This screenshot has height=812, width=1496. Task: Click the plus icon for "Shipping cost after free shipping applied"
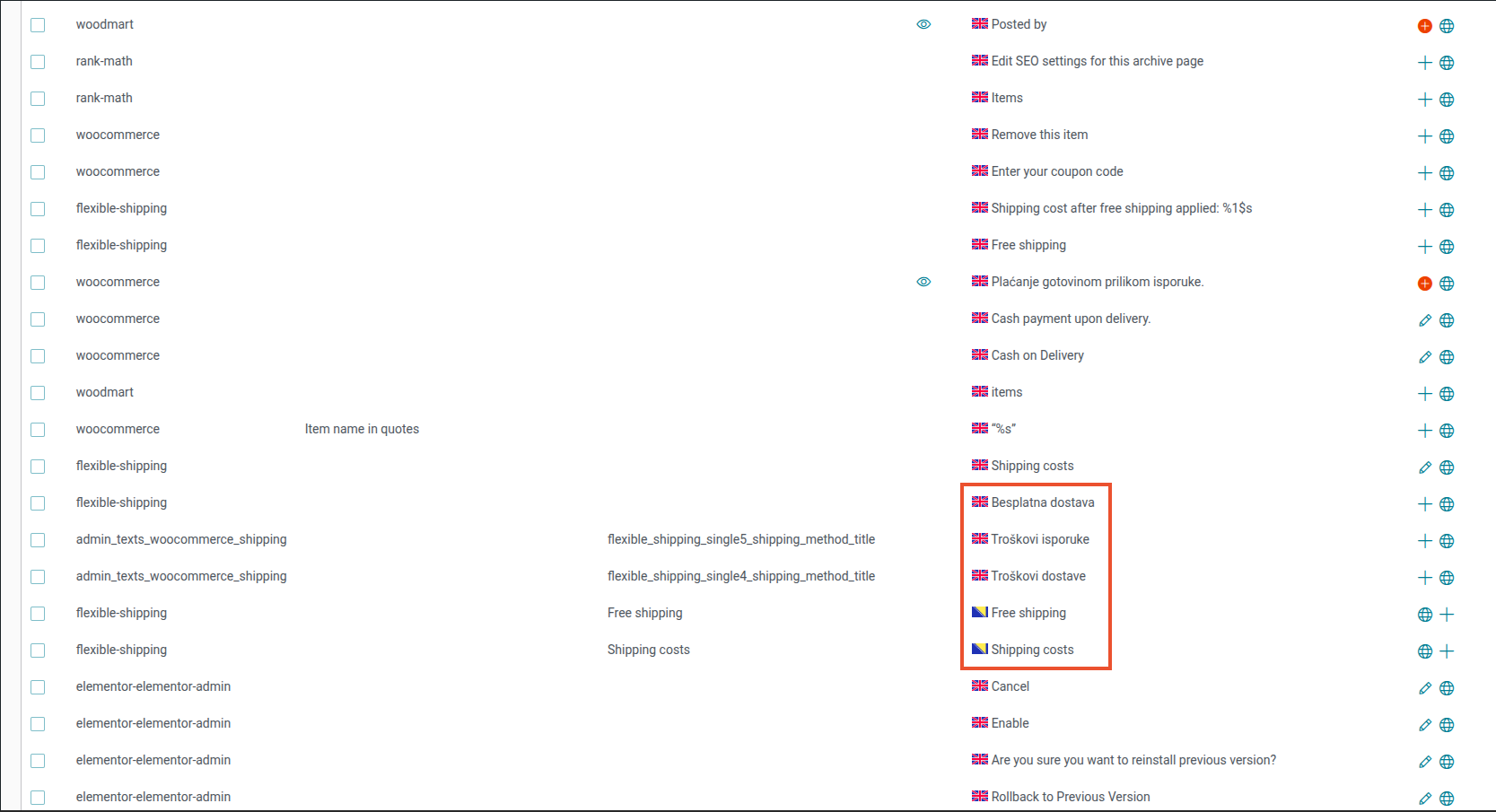pos(1424,210)
